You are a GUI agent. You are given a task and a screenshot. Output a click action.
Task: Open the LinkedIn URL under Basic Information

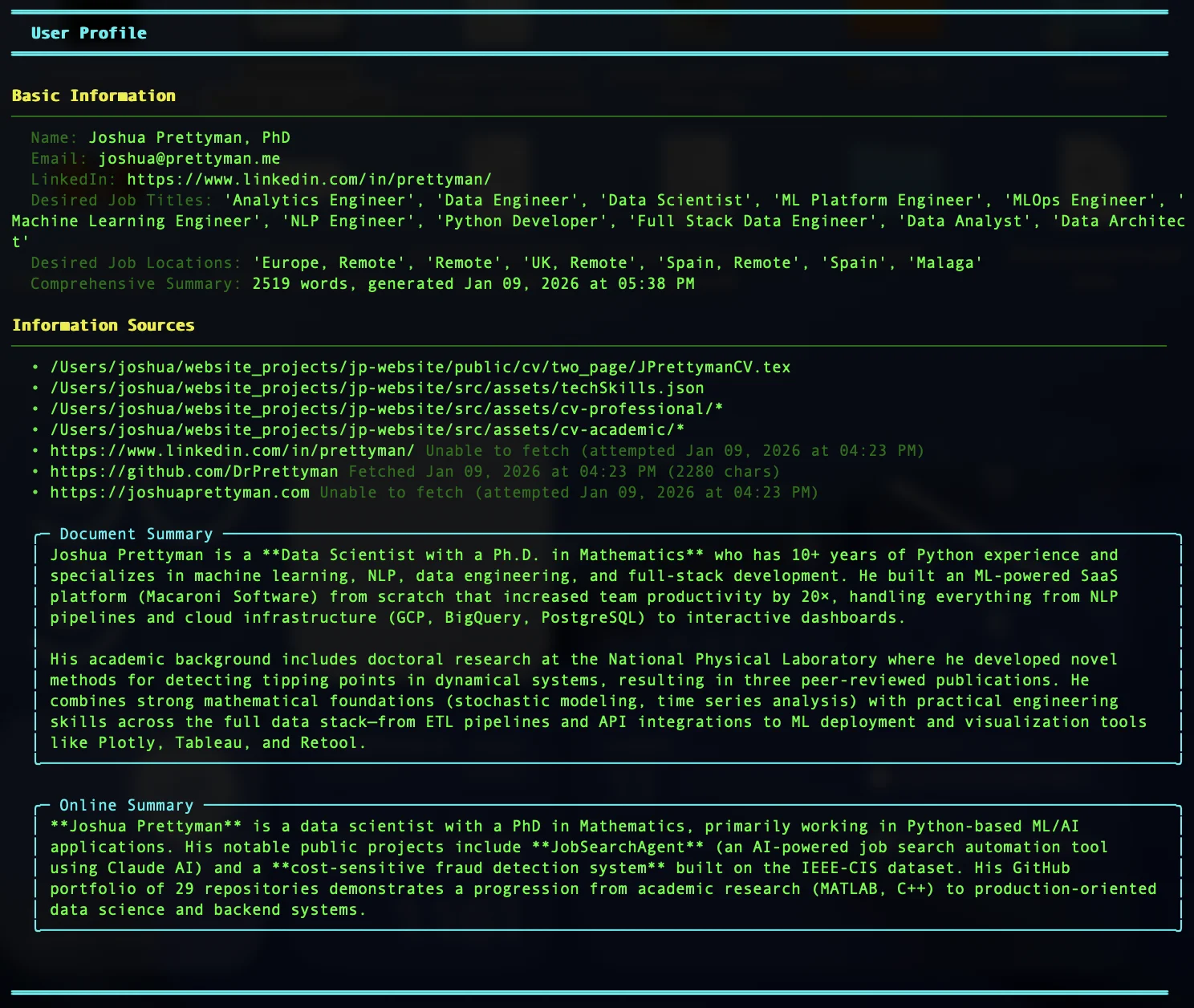(309, 180)
